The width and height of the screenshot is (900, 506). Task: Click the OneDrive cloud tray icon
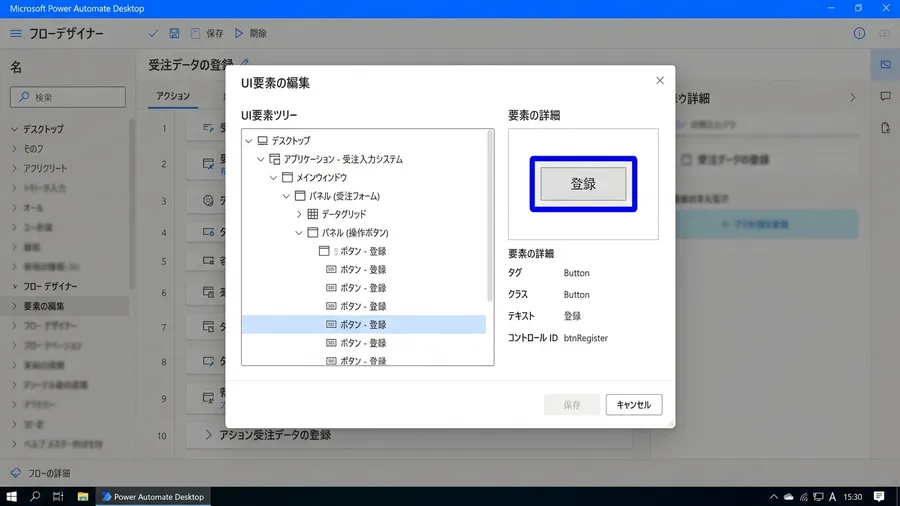(x=789, y=497)
